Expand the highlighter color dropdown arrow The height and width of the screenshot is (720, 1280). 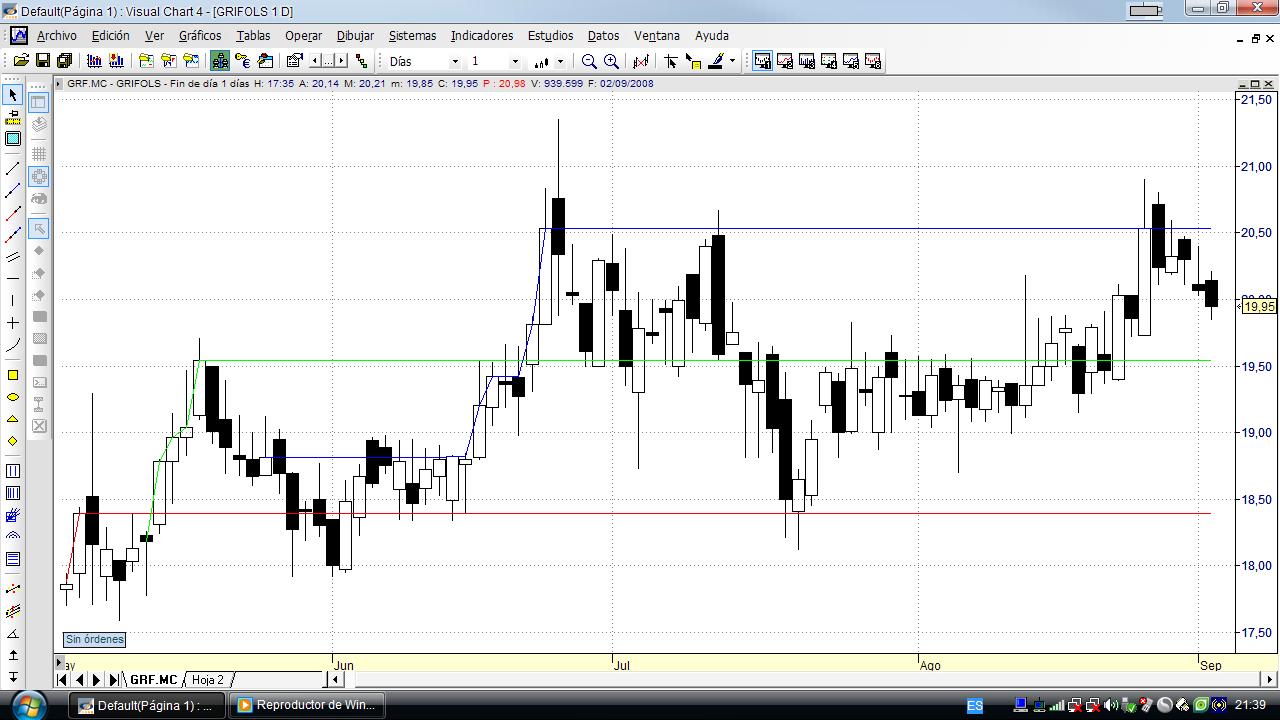(732, 61)
